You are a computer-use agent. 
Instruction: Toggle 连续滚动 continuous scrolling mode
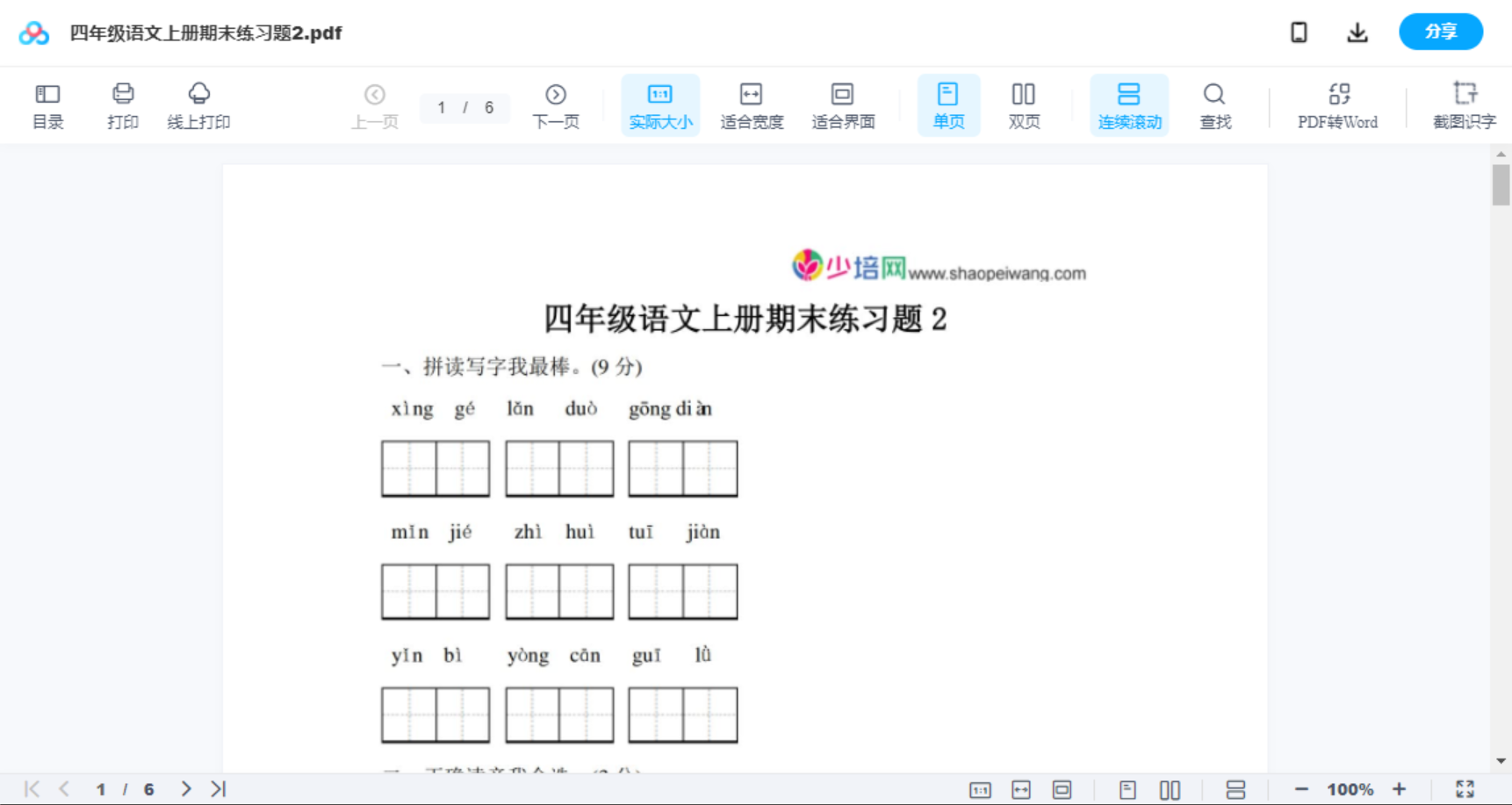click(1129, 104)
